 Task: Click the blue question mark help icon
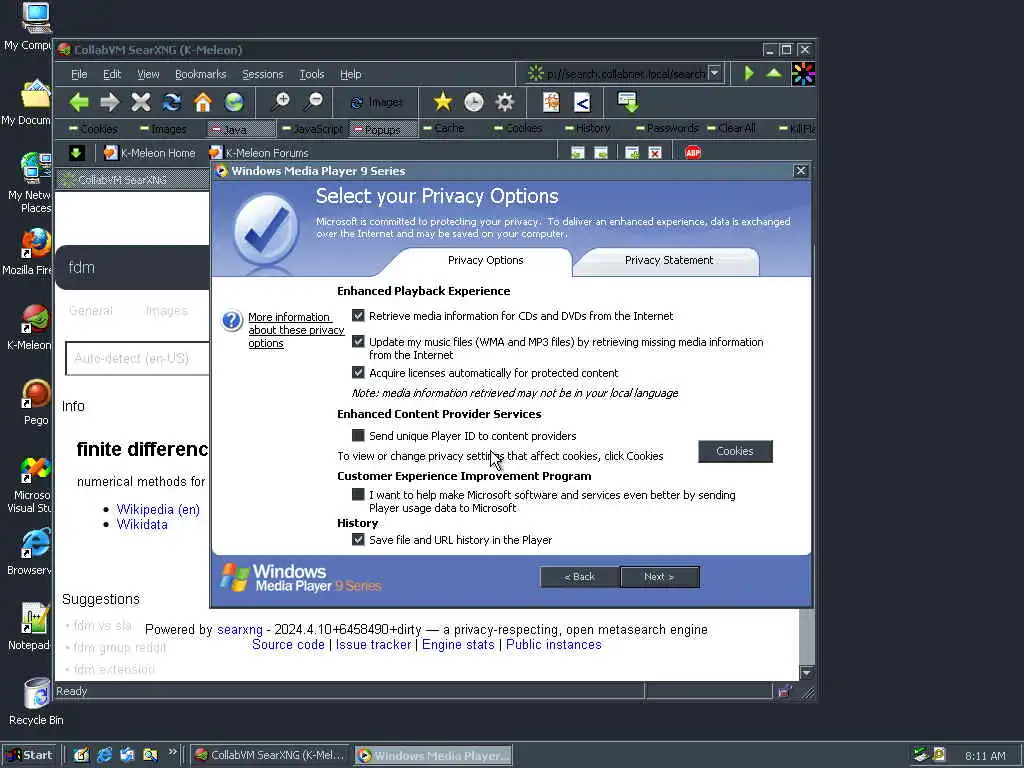click(232, 321)
